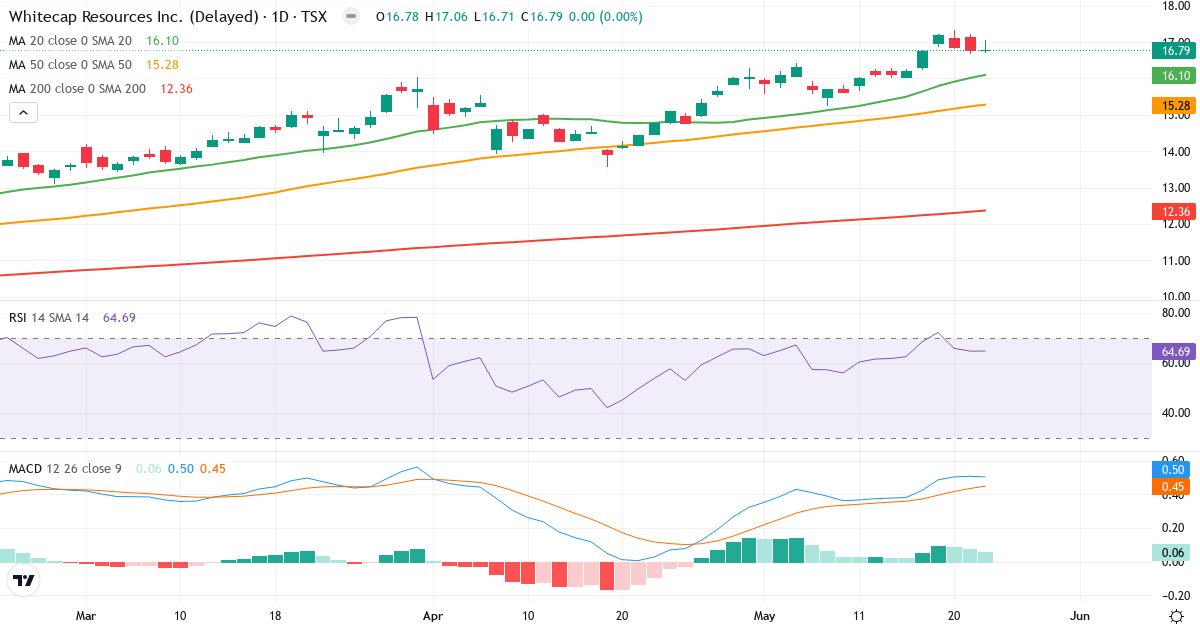Click the 80.00 RSI scale label

(x=1175, y=313)
